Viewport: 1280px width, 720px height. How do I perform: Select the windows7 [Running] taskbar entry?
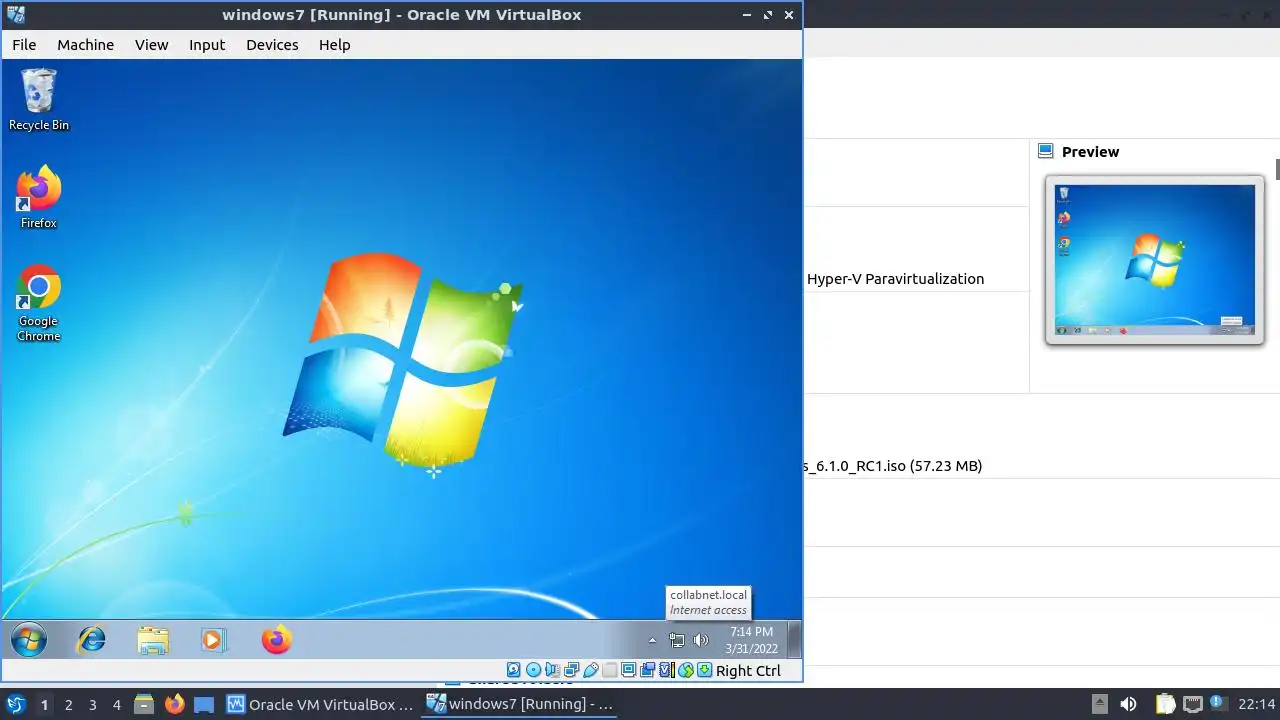(521, 704)
